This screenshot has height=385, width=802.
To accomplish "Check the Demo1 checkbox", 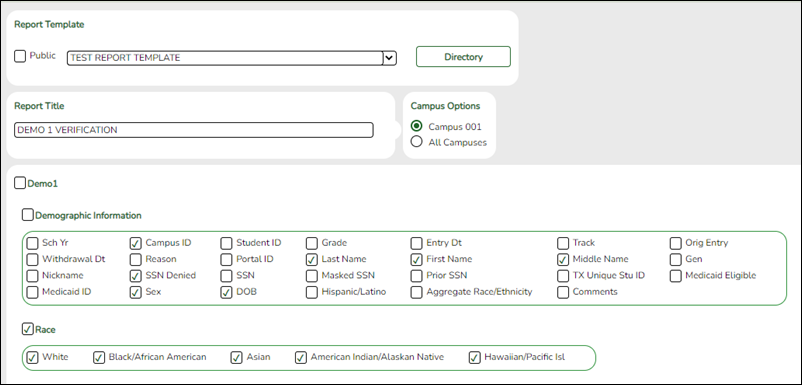I will click(x=19, y=183).
